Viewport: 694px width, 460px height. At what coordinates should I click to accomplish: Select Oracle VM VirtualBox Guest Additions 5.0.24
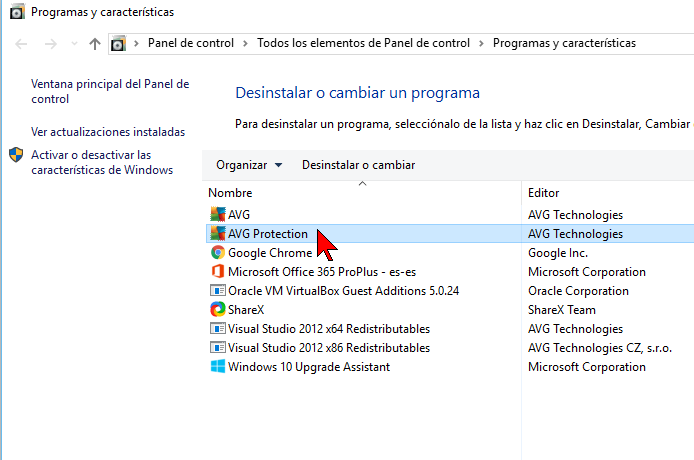click(x=343, y=291)
